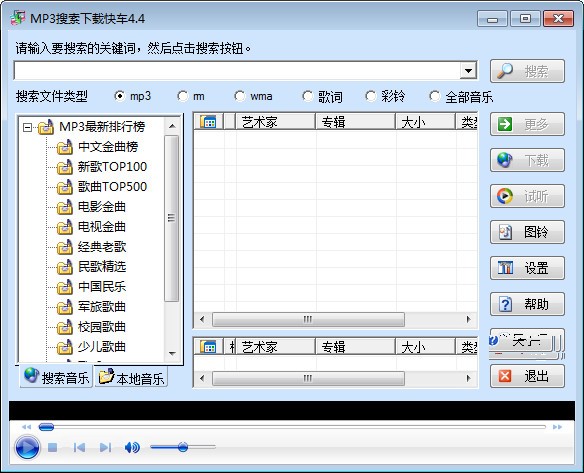Click the player fast-forward double-arrow icon
This screenshot has height=473, width=584.
point(557,427)
